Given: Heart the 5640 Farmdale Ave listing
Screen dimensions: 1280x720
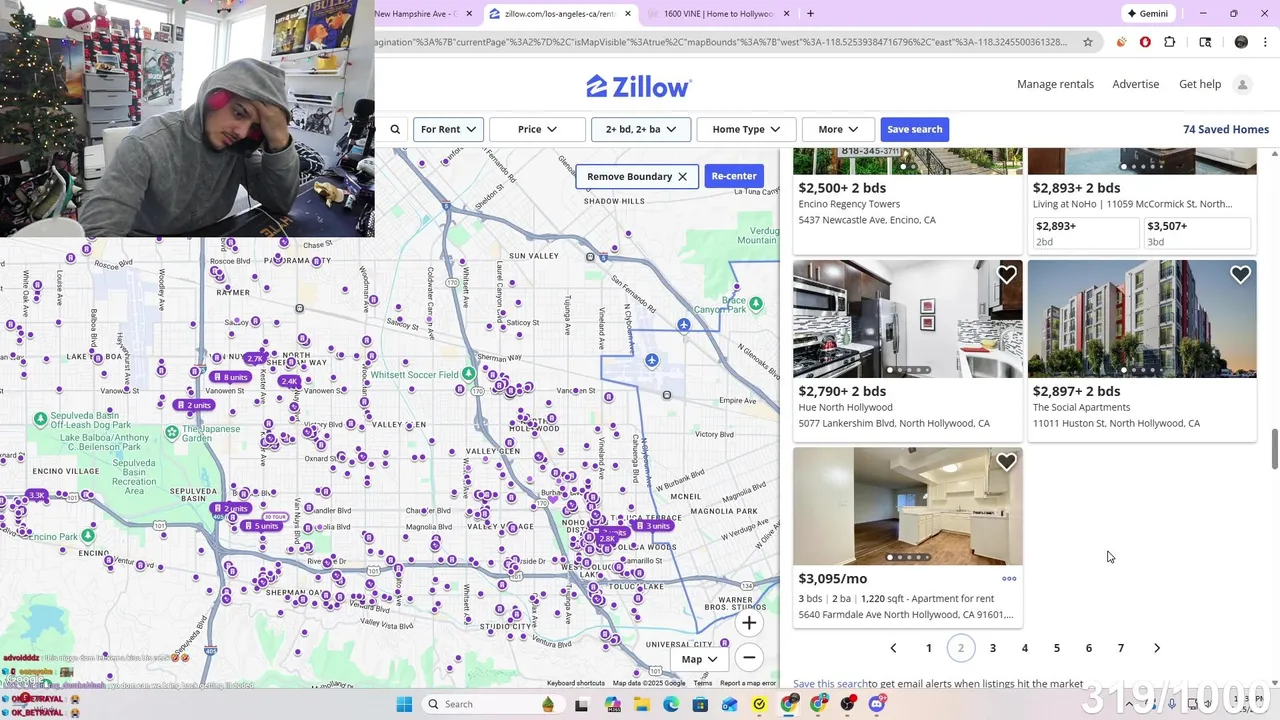Looking at the screenshot, I should coord(1006,462).
